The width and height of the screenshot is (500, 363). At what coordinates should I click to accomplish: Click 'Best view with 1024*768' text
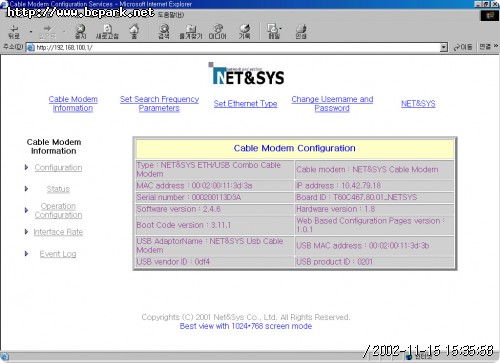[246, 326]
